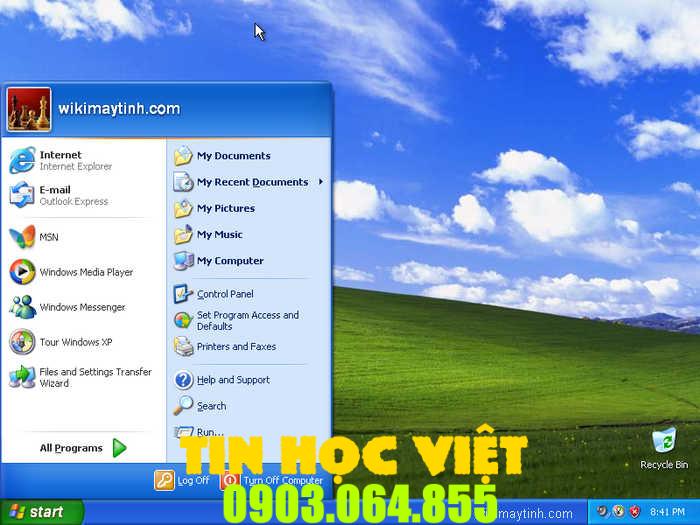This screenshot has height=525, width=700.
Task: Click the system tray clock
Action: tap(667, 512)
